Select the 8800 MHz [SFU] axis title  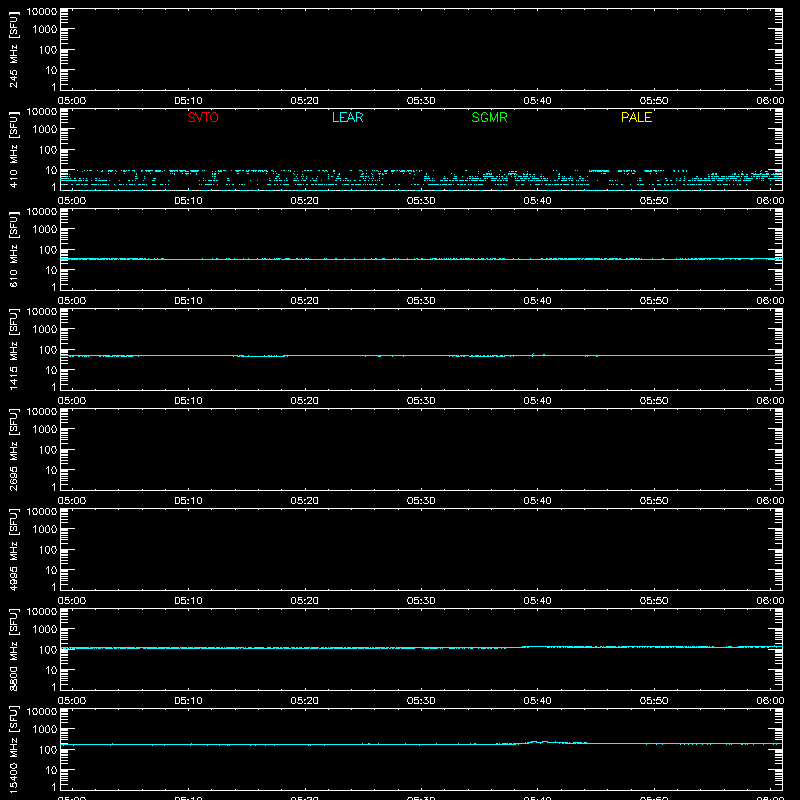pos(13,649)
